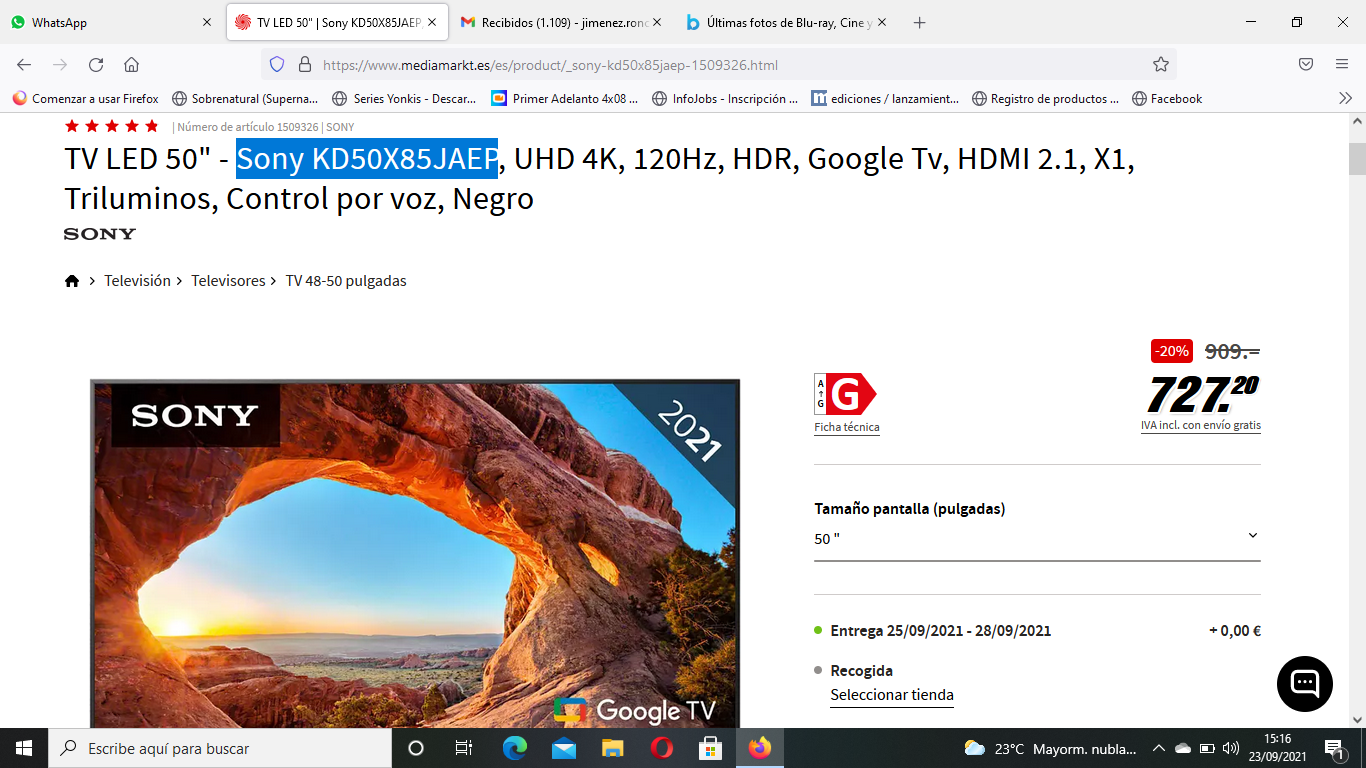The image size is (1366, 768).
Task: Open Firefox home page icon
Action: click(x=131, y=65)
